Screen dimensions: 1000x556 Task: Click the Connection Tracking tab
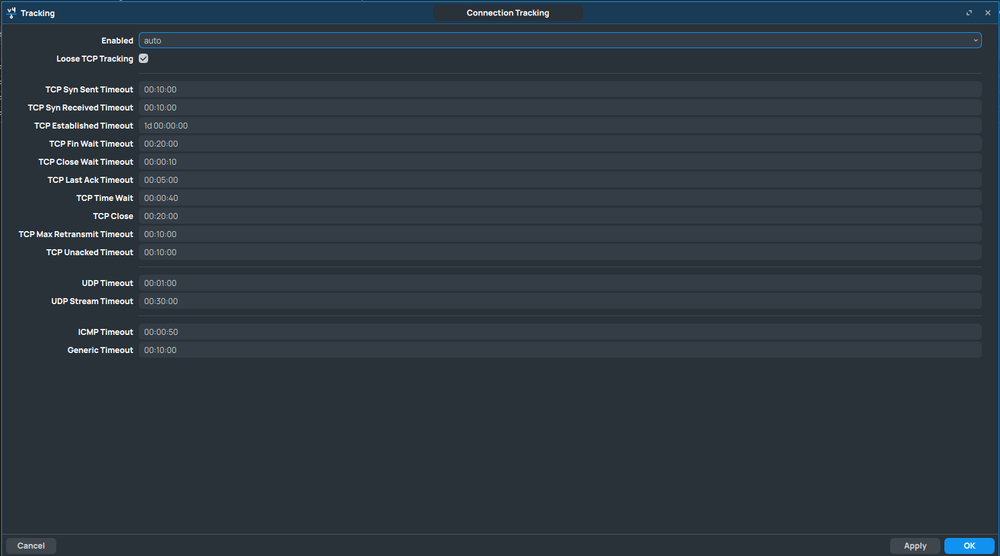coord(508,13)
